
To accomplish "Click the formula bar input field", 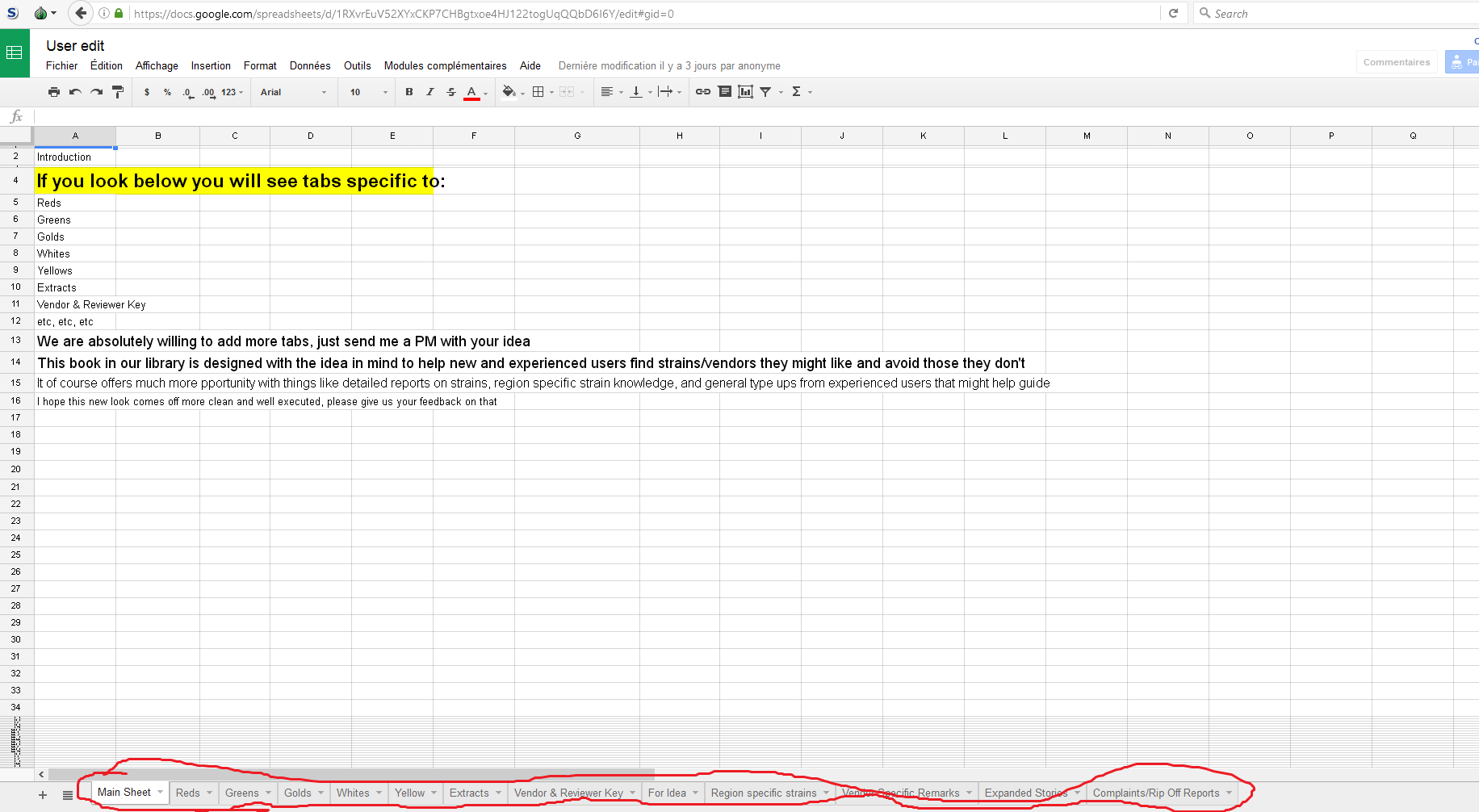I will click(x=756, y=116).
